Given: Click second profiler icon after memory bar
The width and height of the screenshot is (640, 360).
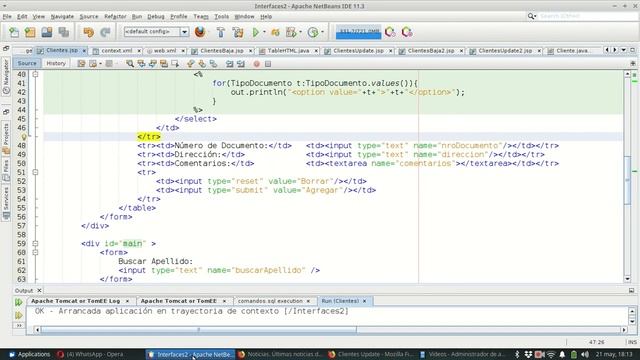Looking at the screenshot, I should click(x=407, y=32).
